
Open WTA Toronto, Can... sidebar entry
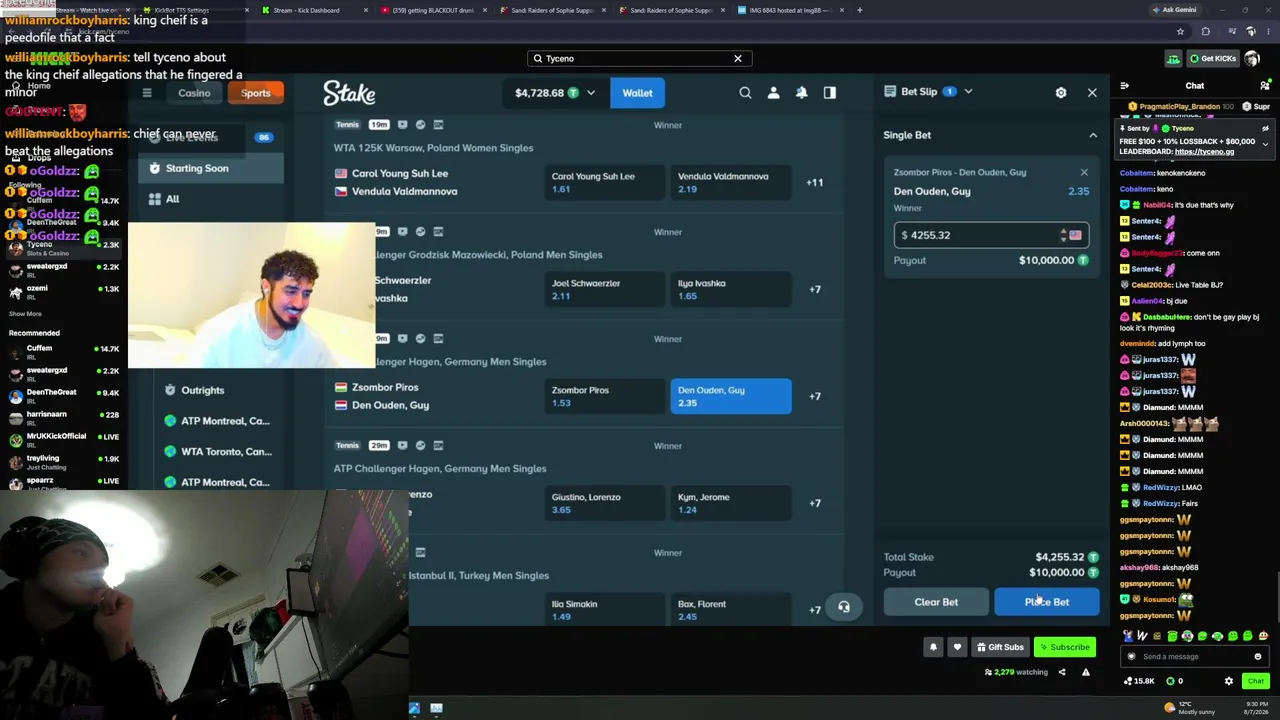coord(216,451)
